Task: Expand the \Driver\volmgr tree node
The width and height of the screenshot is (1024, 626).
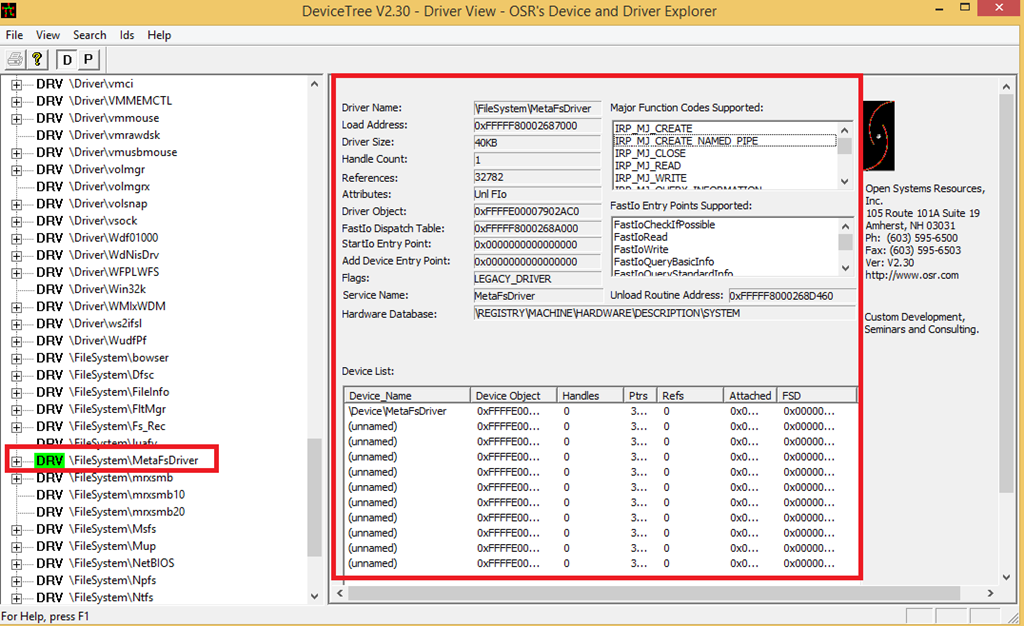Action: pos(16,169)
